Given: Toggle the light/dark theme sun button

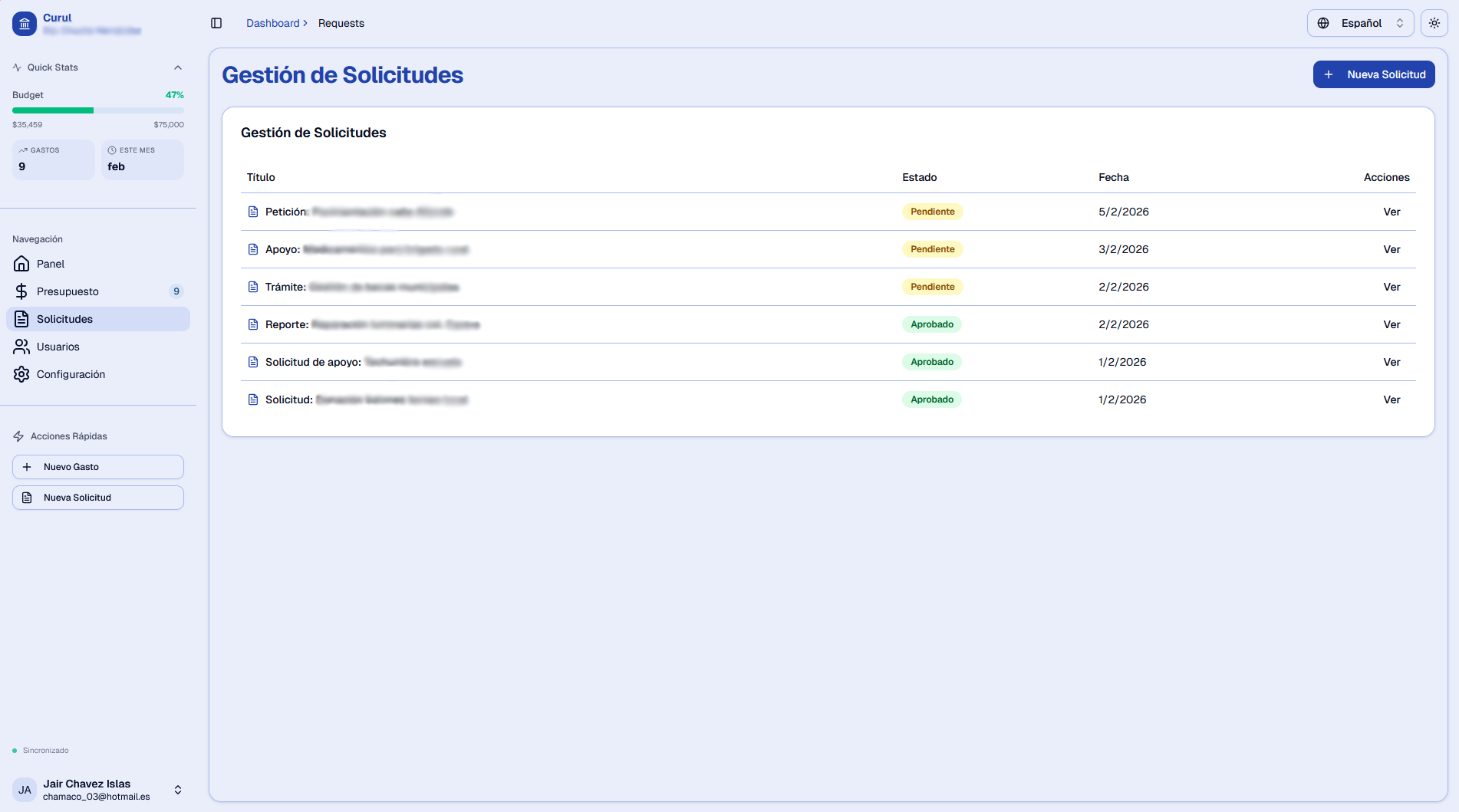Looking at the screenshot, I should (1434, 23).
